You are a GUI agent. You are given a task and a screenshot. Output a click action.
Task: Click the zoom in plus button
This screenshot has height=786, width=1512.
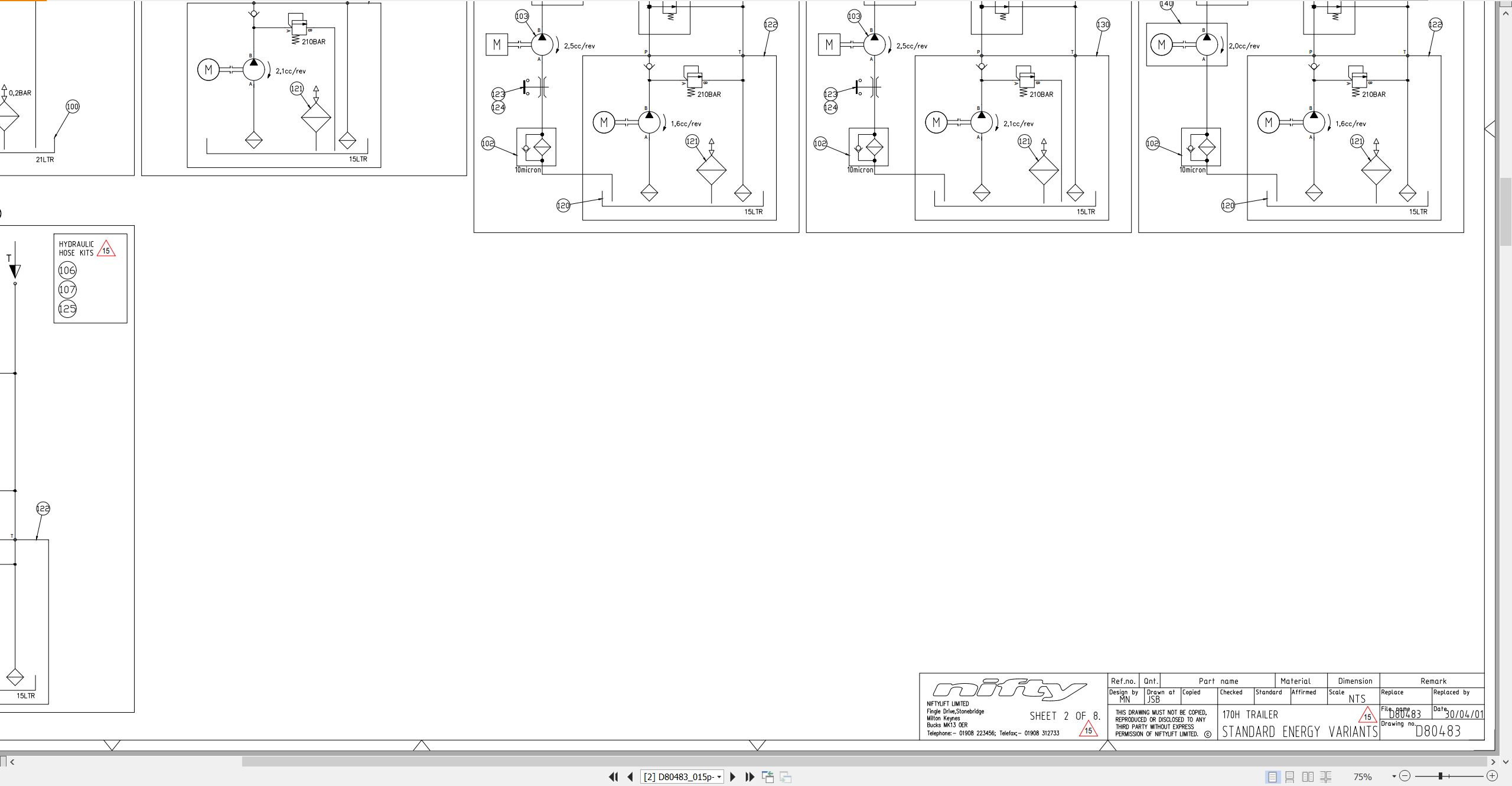pyautogui.click(x=1492, y=776)
